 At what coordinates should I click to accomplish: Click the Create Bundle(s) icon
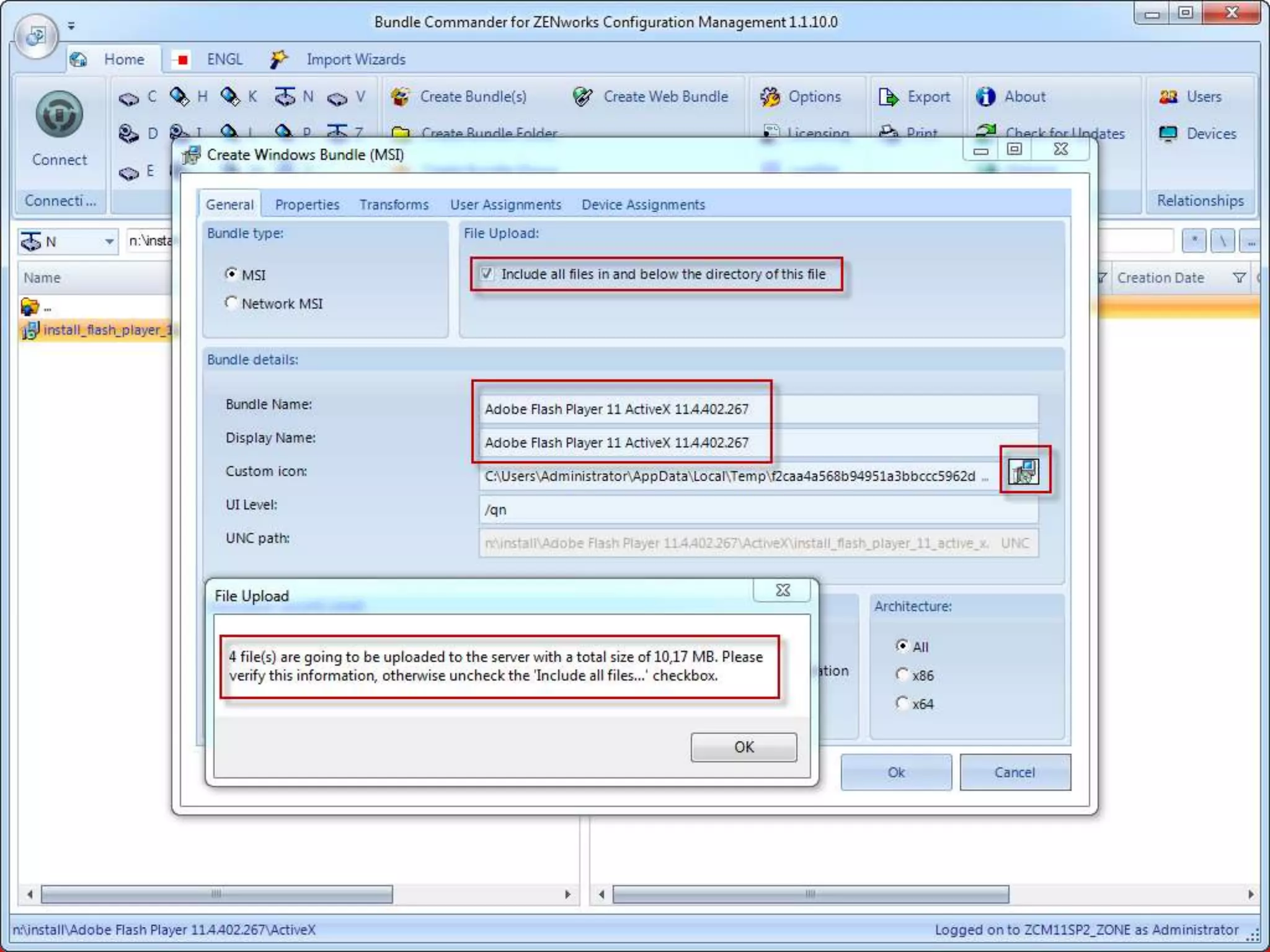point(401,97)
